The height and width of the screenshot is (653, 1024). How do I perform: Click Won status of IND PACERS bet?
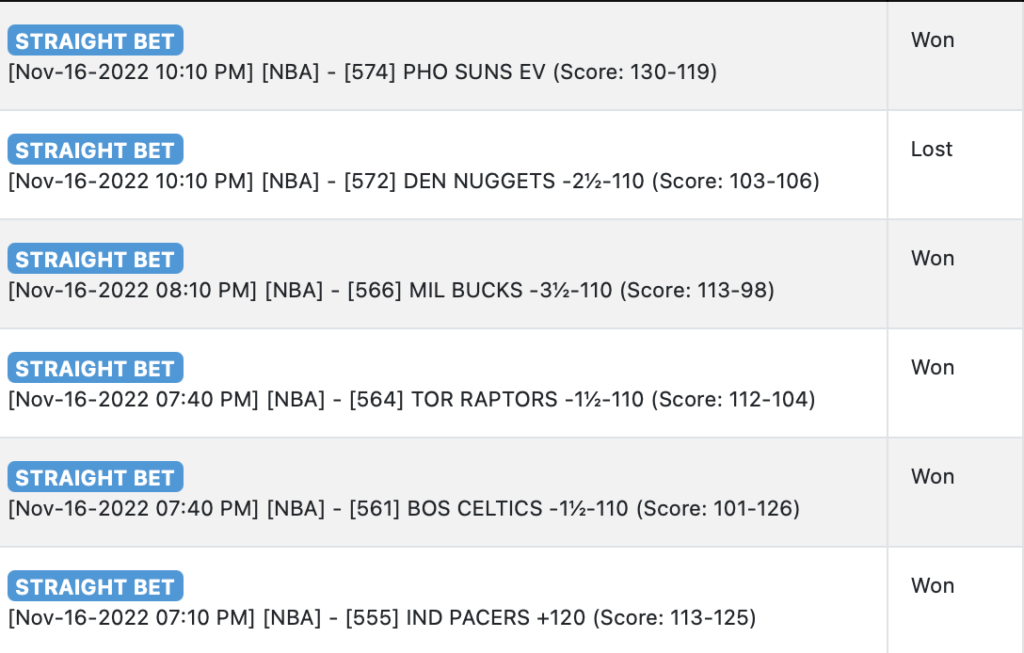point(933,586)
